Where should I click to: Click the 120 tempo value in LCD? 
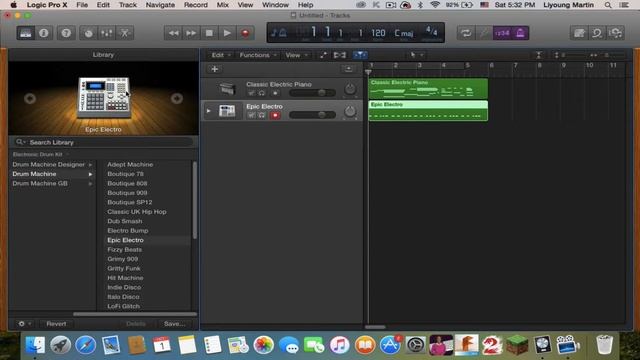378,33
